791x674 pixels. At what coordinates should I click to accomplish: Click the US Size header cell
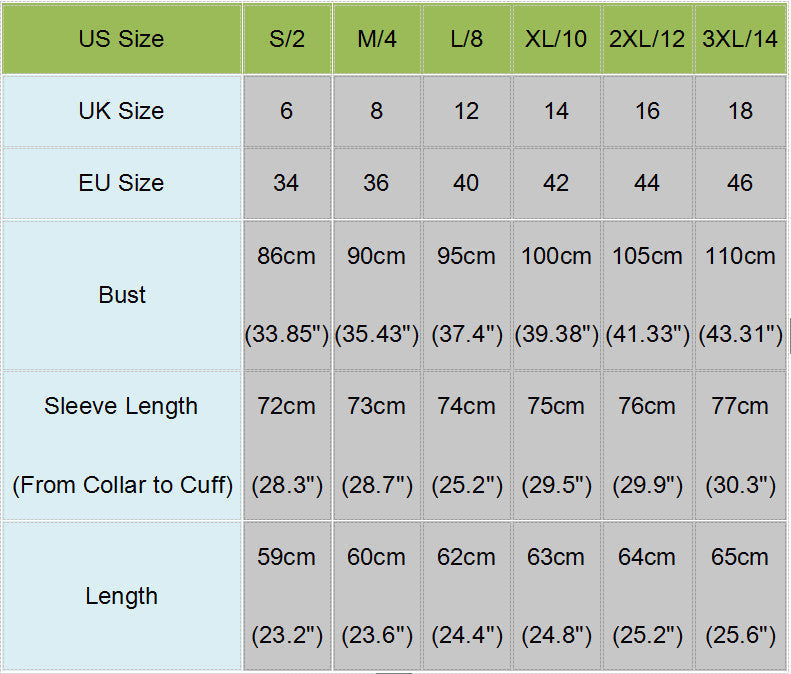[x=121, y=40]
